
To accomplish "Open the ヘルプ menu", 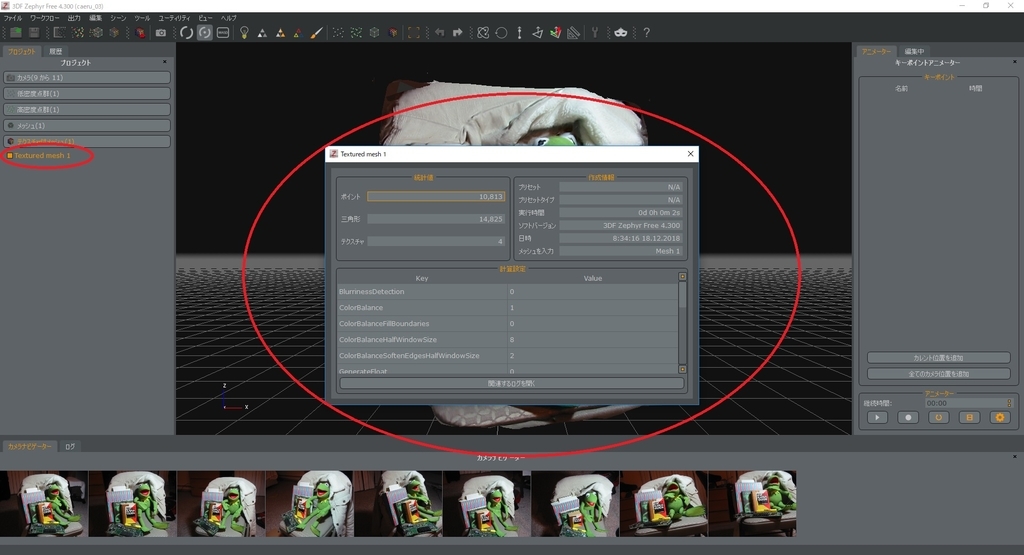I will click(x=229, y=18).
